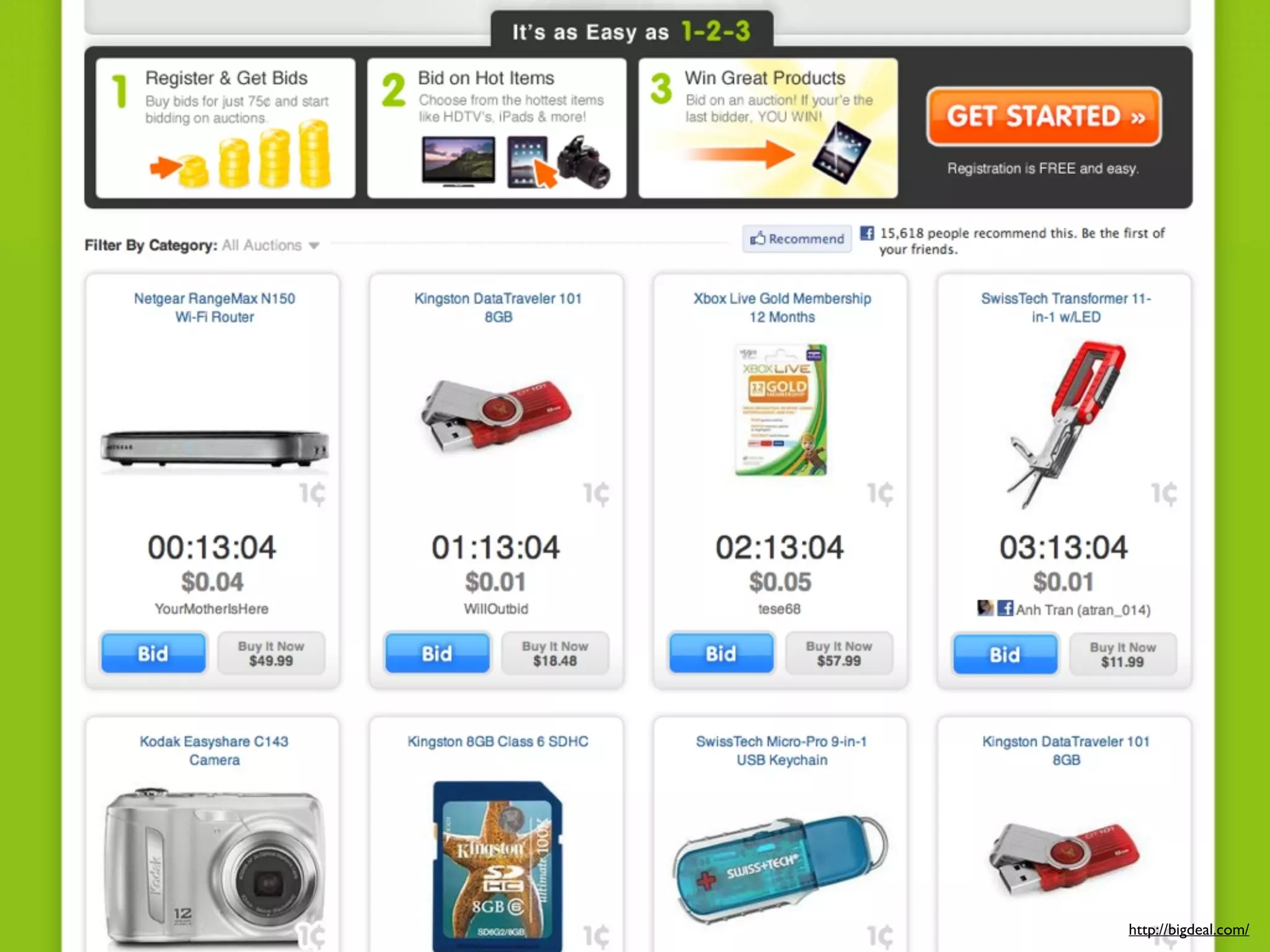The image size is (1270, 952).
Task: Click the orange GET STARTED button
Action: click(1044, 117)
